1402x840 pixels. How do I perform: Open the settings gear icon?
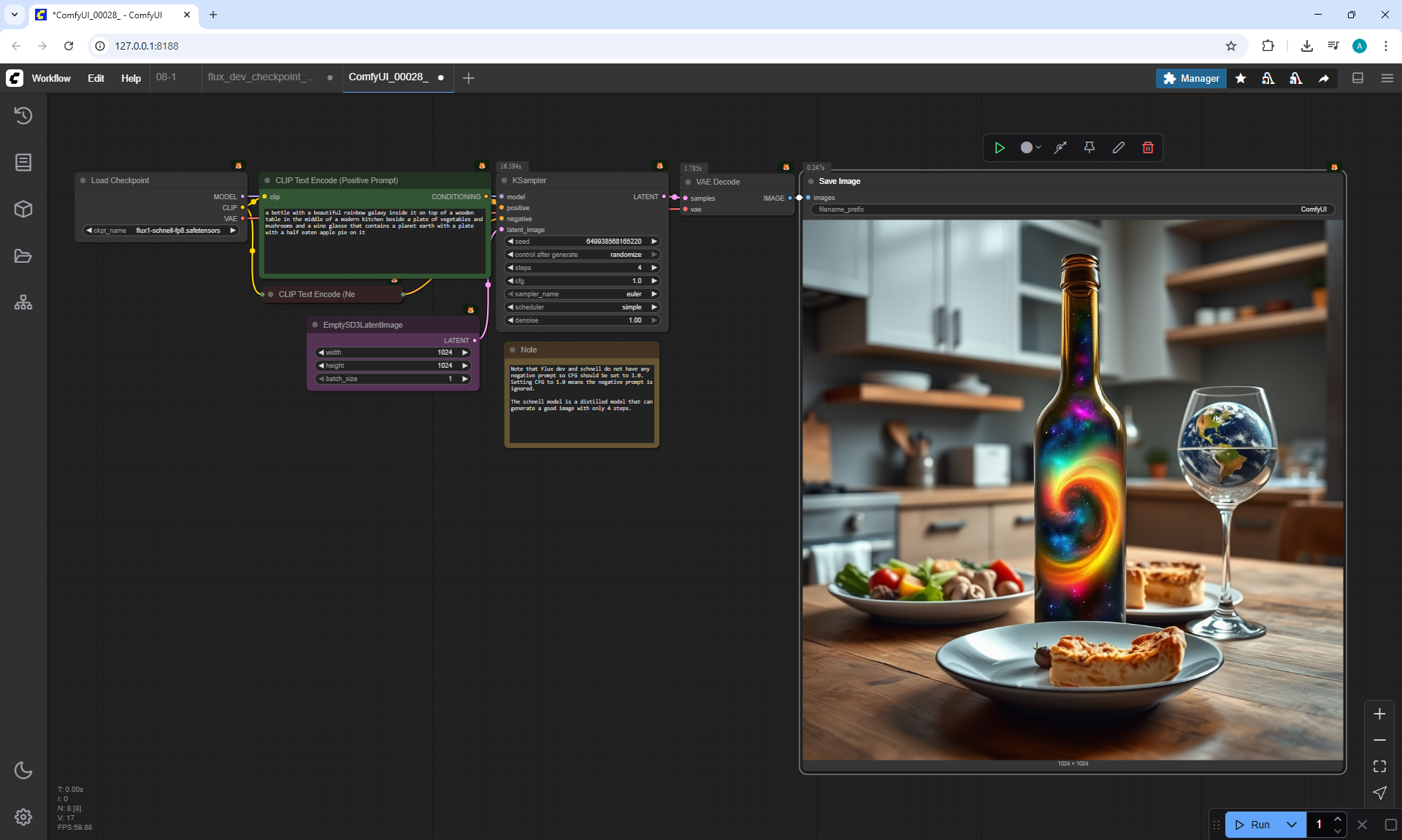23,817
